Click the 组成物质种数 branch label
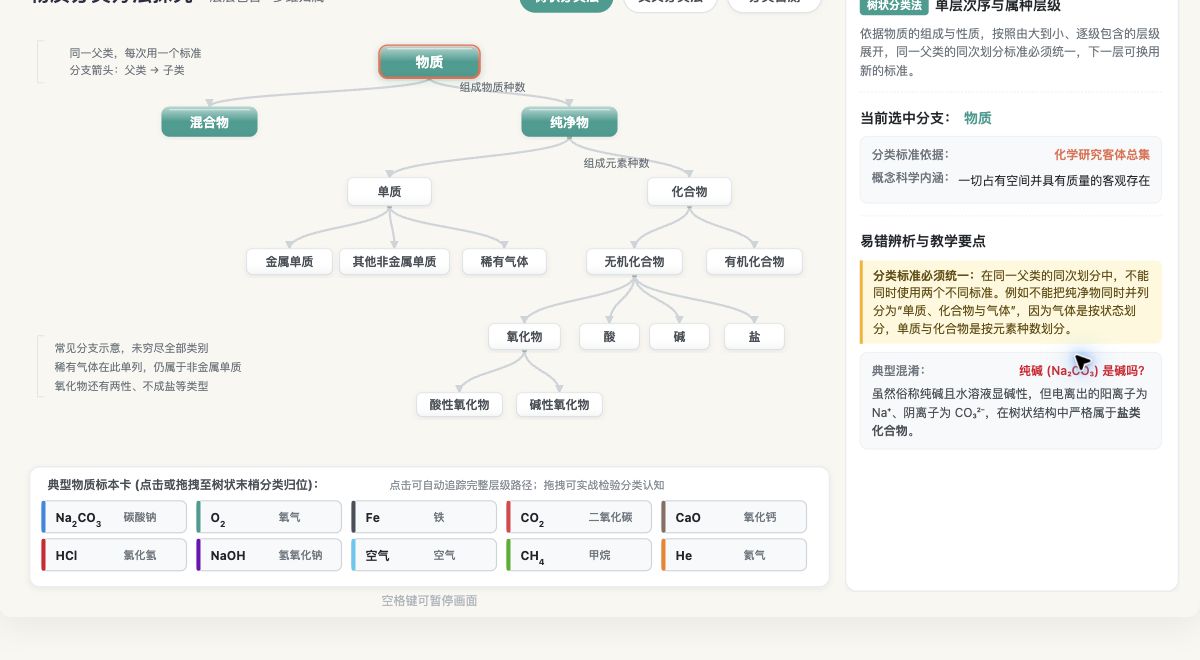The height and width of the screenshot is (660, 1200). (x=492, y=88)
